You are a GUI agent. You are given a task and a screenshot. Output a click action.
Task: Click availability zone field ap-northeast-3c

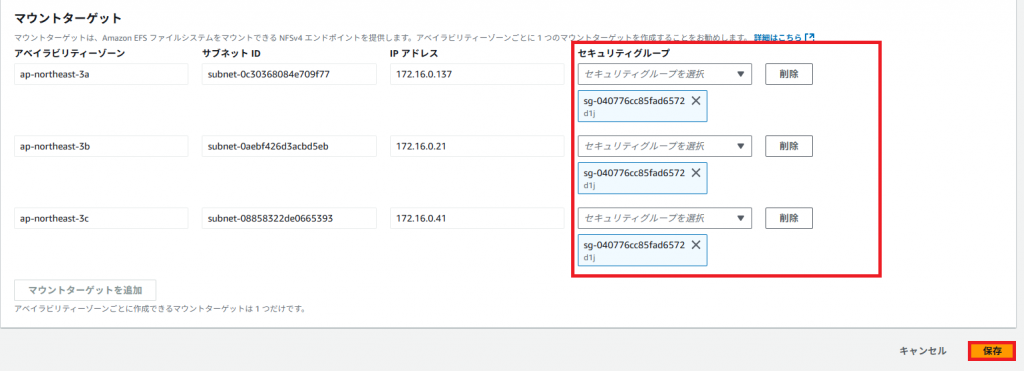(x=101, y=218)
